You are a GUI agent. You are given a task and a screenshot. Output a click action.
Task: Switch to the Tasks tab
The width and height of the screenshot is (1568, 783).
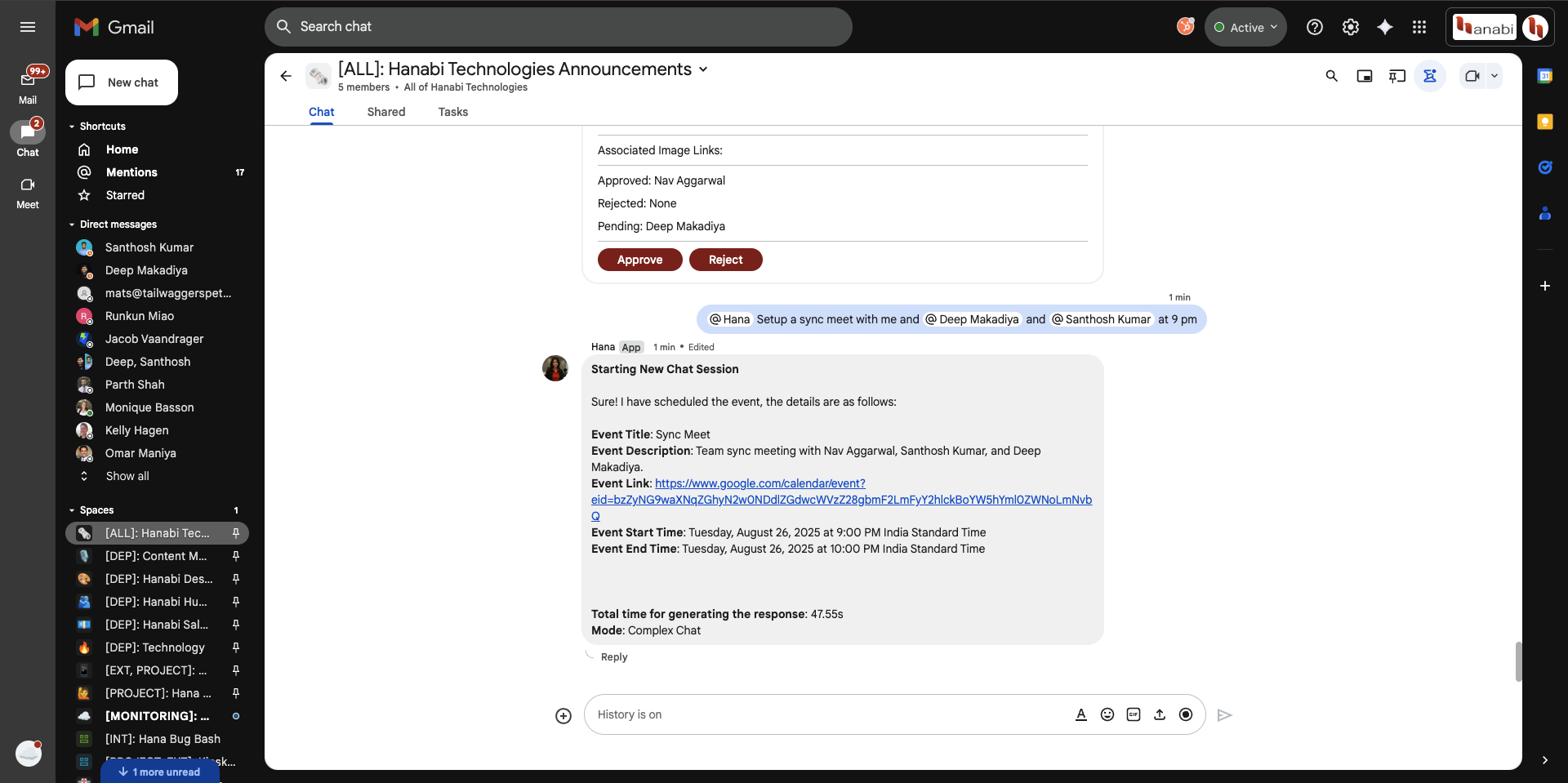453,112
